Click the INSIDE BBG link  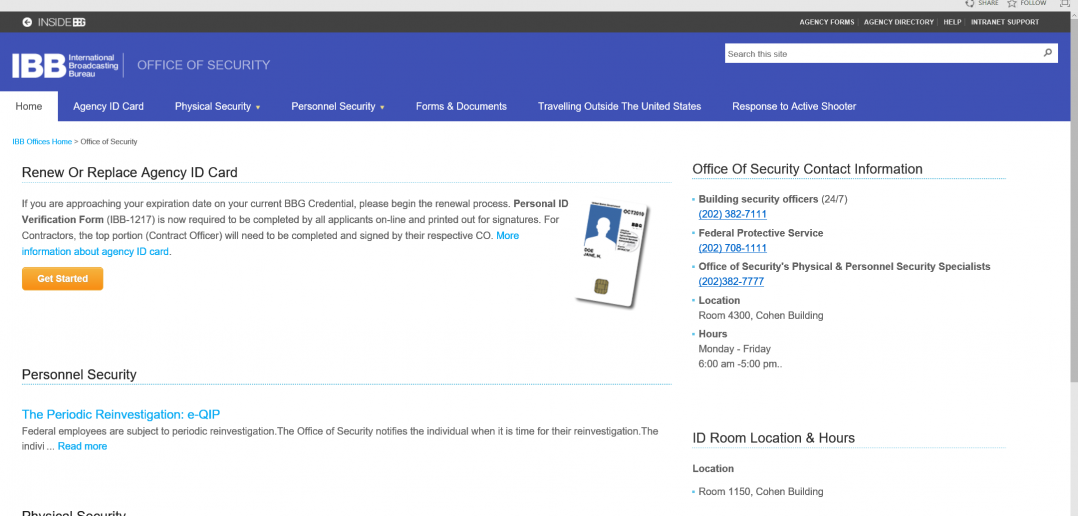(x=62, y=22)
